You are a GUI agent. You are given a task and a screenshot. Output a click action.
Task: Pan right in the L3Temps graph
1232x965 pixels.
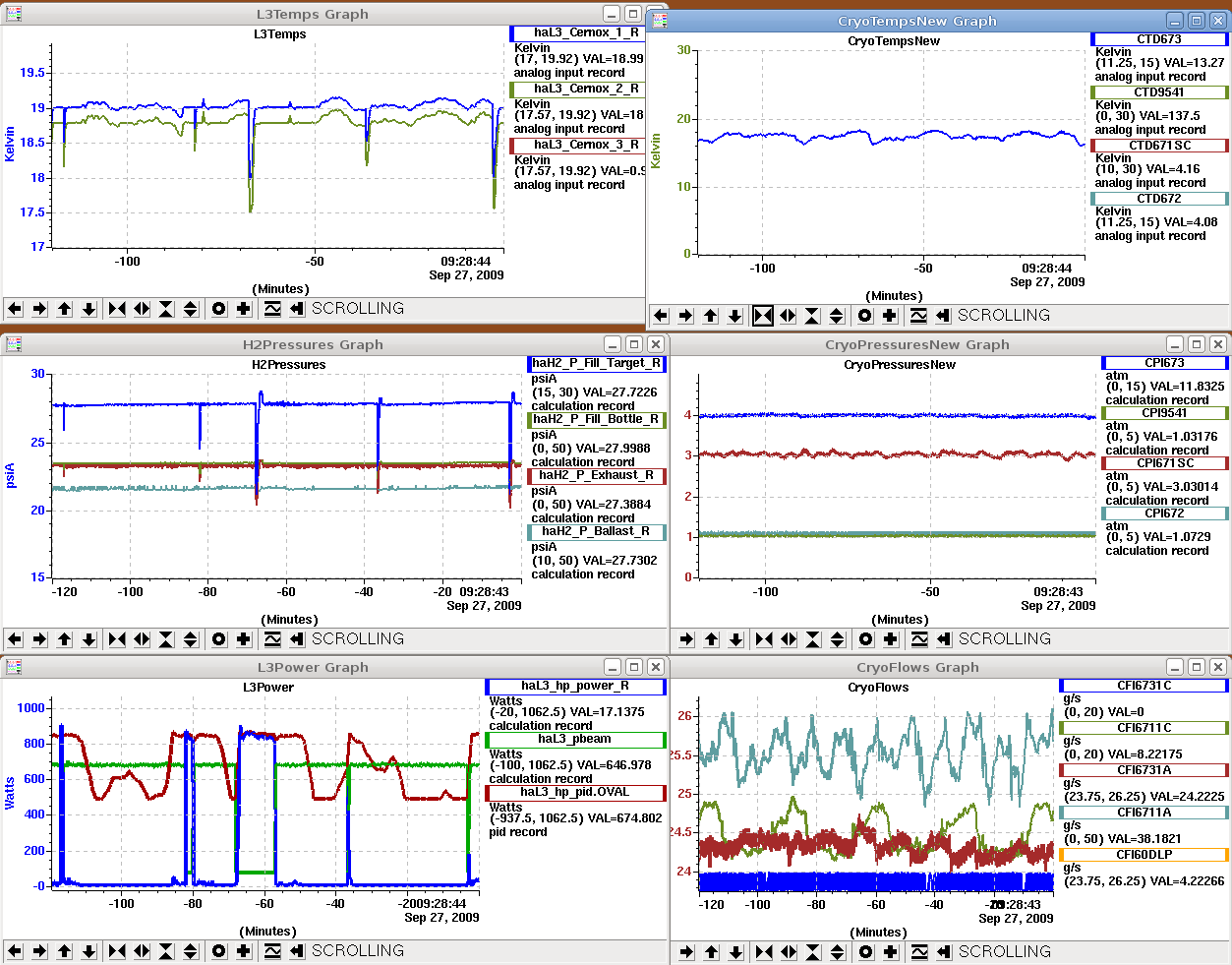click(x=39, y=309)
